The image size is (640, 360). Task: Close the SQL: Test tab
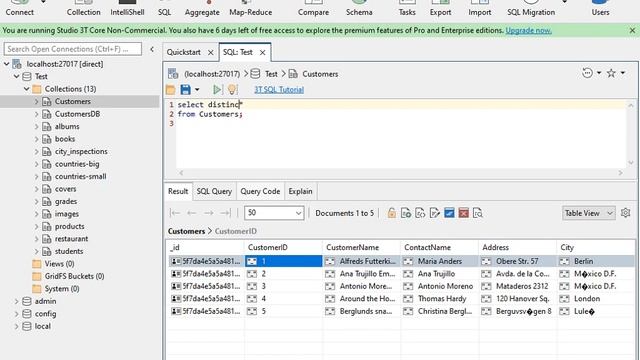262,52
